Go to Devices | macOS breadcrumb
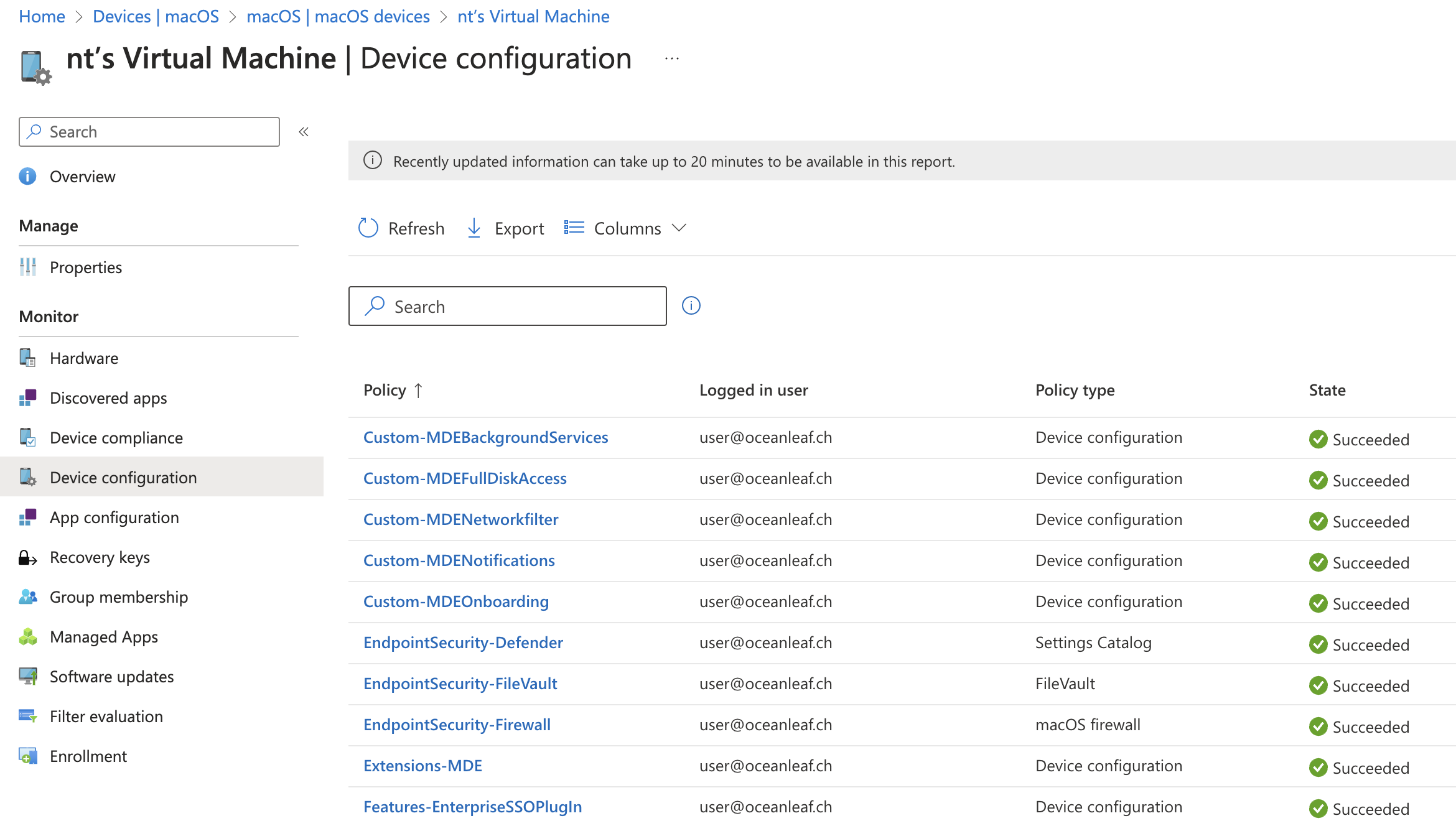The height and width of the screenshot is (826, 1456). pyautogui.click(x=156, y=16)
